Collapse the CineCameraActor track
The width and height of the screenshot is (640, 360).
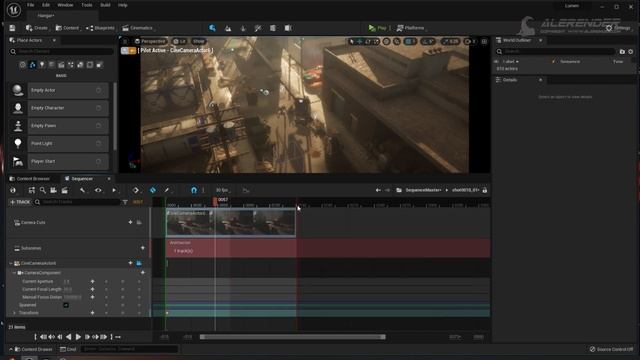point(11,263)
